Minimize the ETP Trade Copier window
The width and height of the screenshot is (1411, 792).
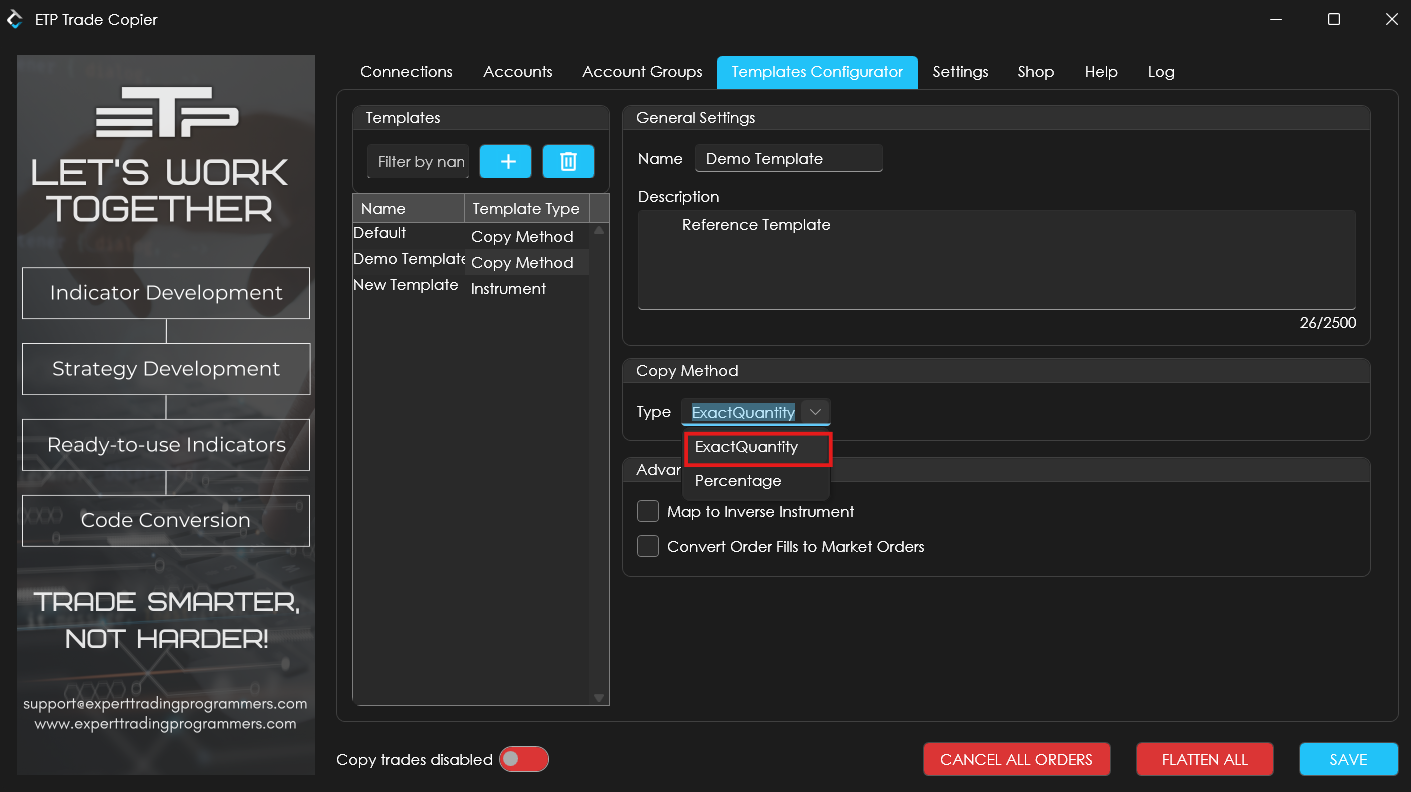1276,19
